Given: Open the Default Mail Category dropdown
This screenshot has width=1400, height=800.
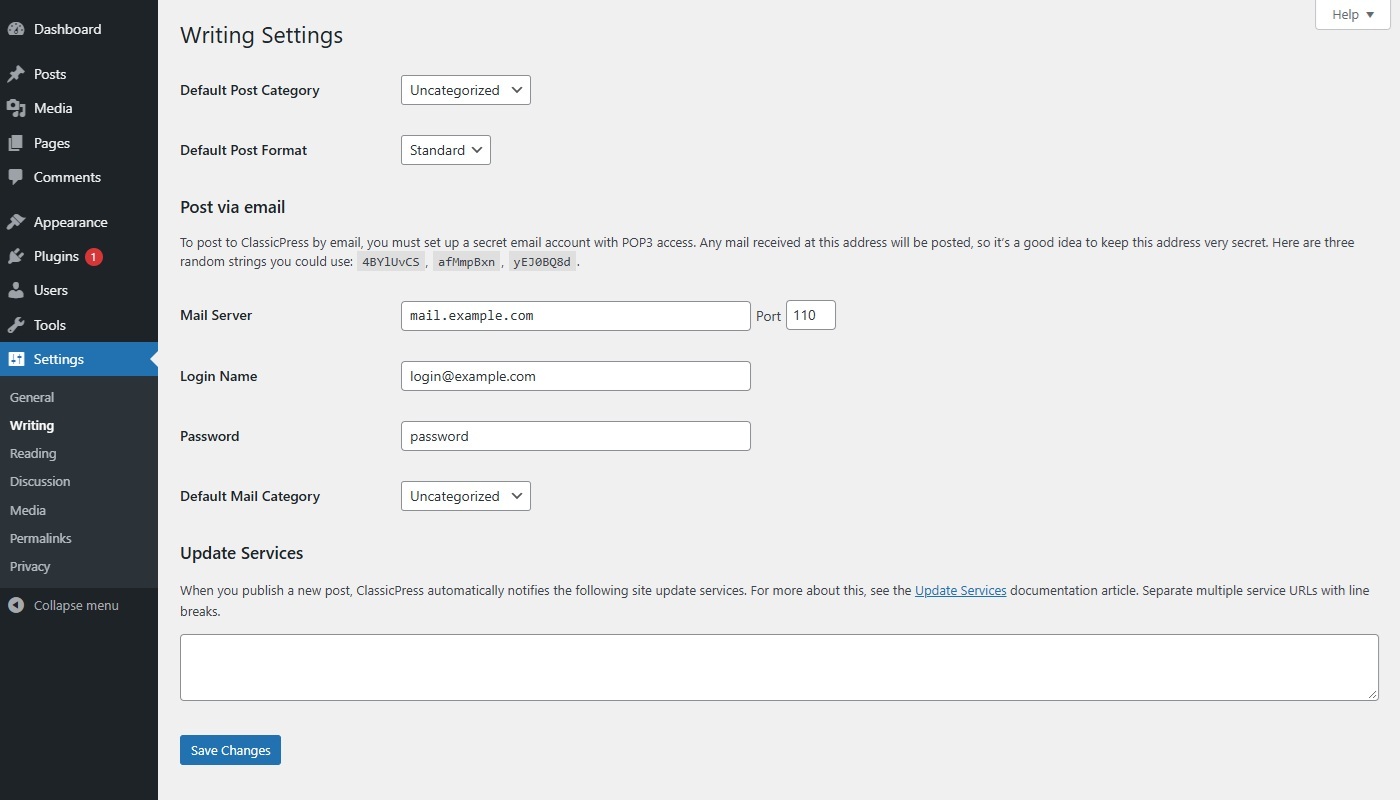Looking at the screenshot, I should coord(466,496).
